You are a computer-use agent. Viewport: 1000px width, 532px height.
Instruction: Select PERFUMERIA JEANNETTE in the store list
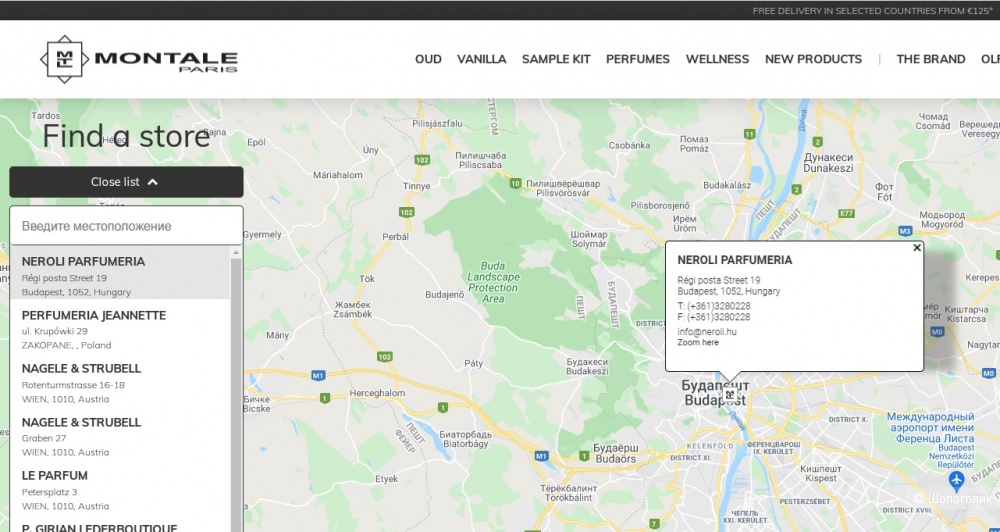pyautogui.click(x=120, y=327)
